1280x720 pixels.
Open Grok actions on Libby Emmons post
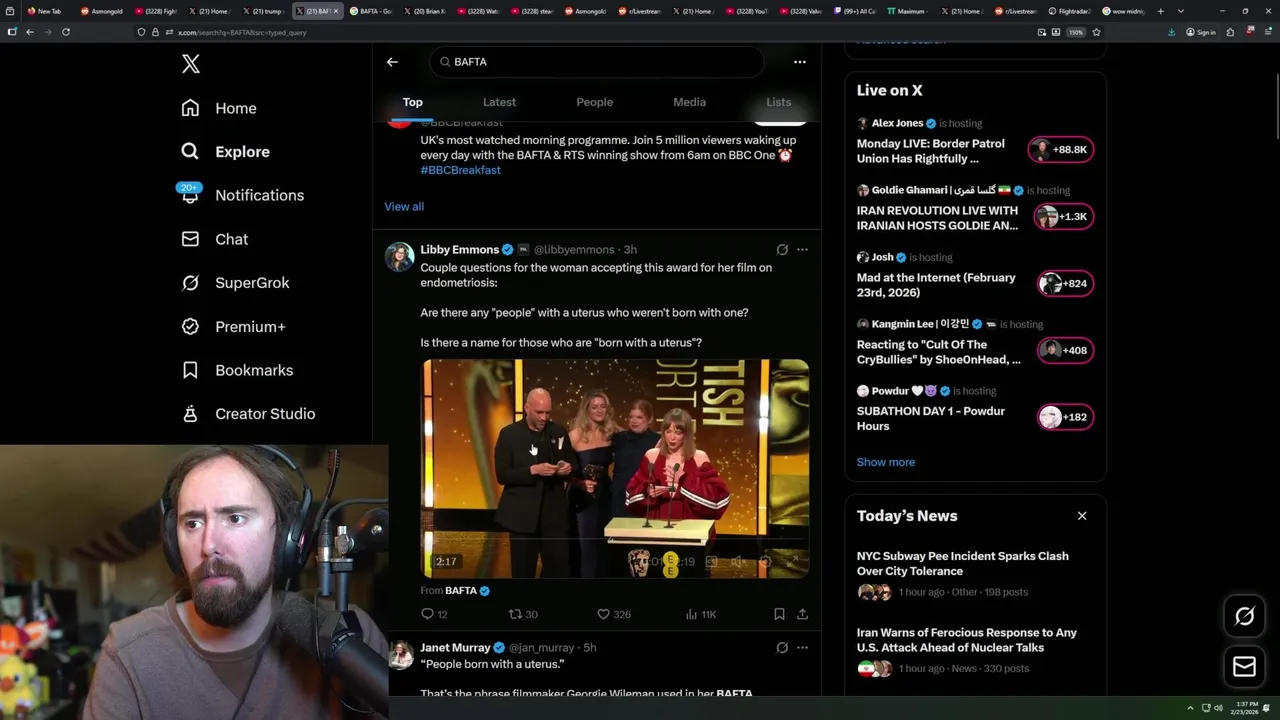point(782,250)
